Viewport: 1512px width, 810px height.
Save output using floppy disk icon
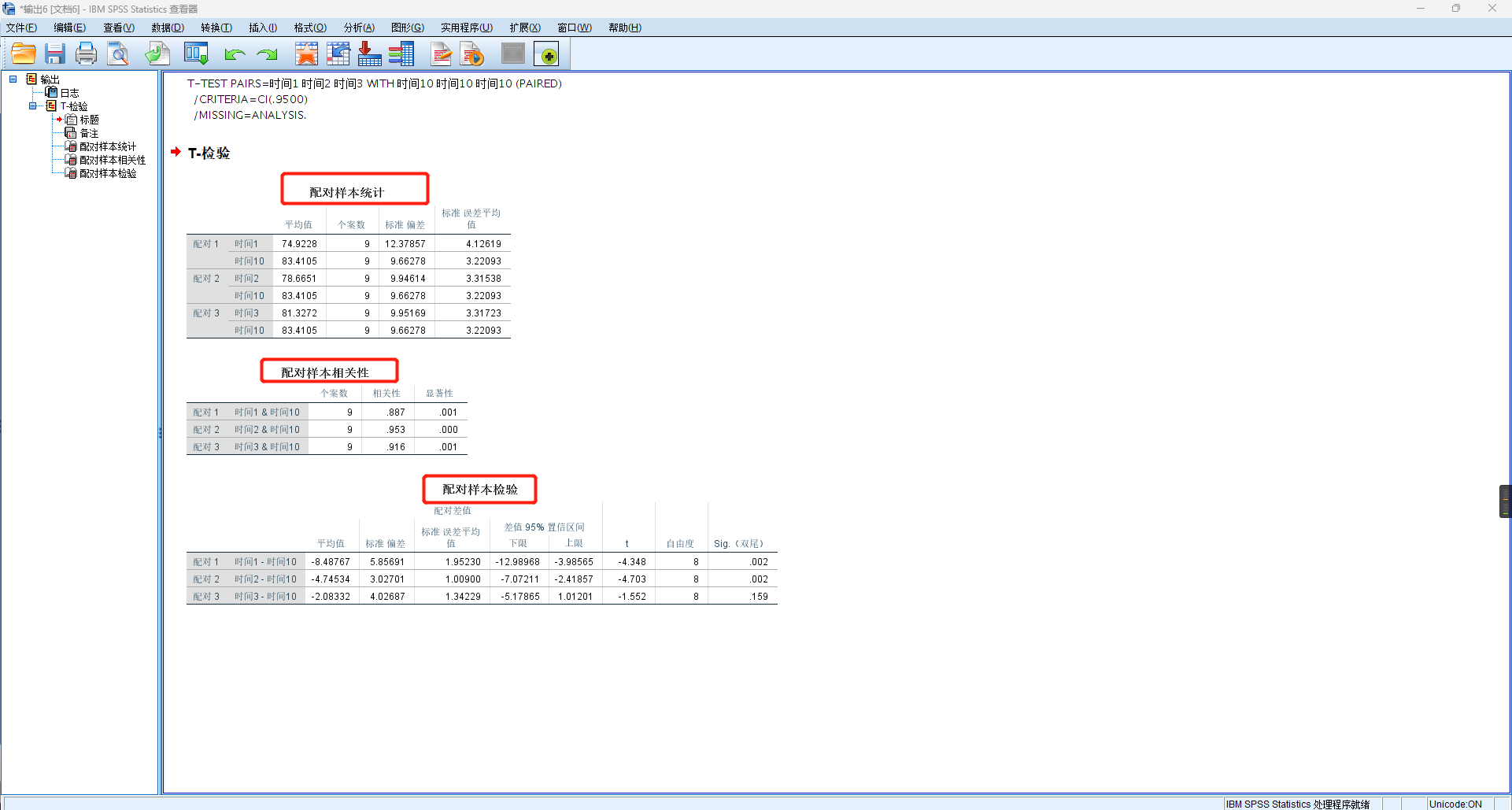55,54
